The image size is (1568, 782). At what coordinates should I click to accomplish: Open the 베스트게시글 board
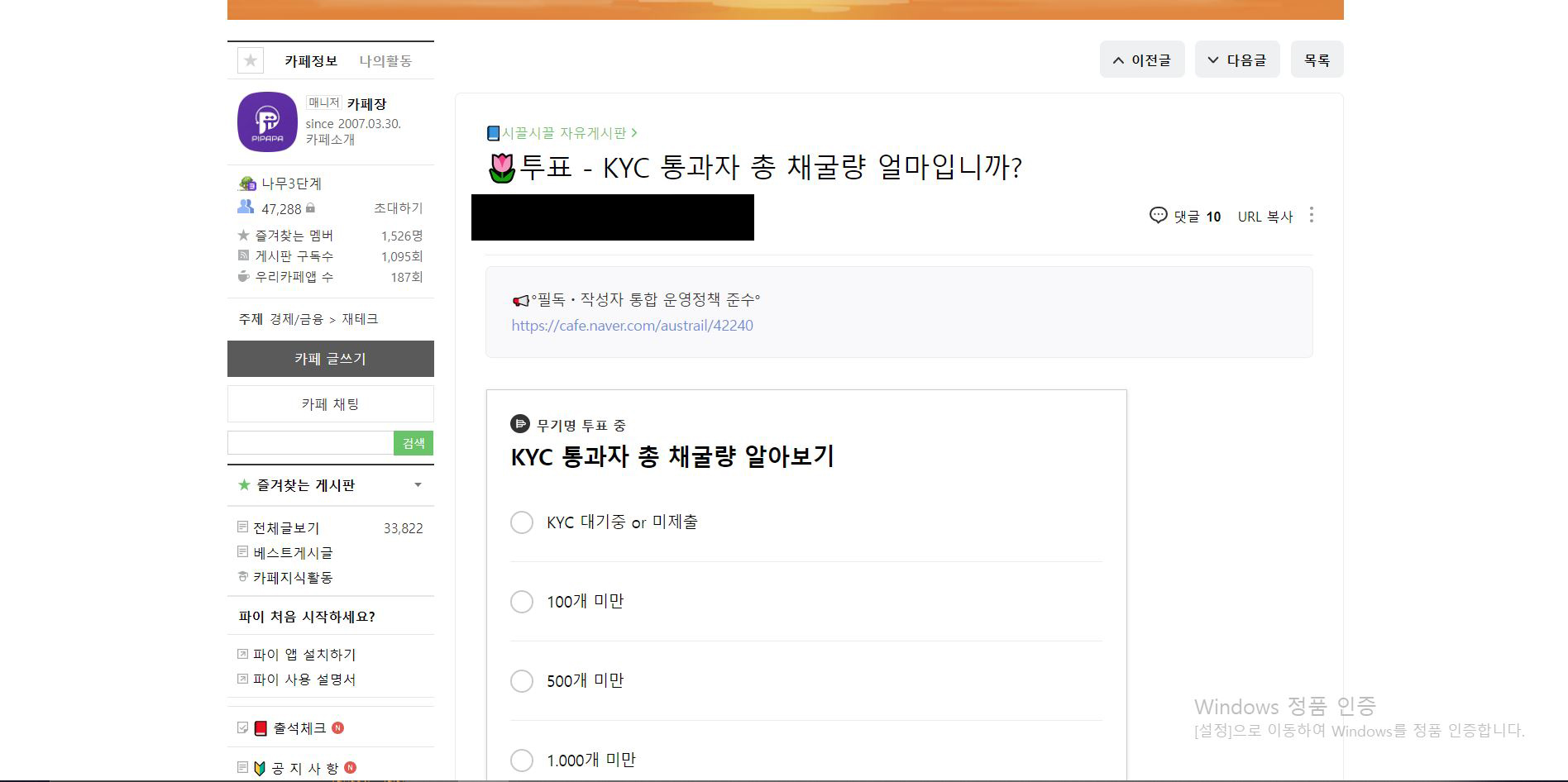click(x=293, y=552)
